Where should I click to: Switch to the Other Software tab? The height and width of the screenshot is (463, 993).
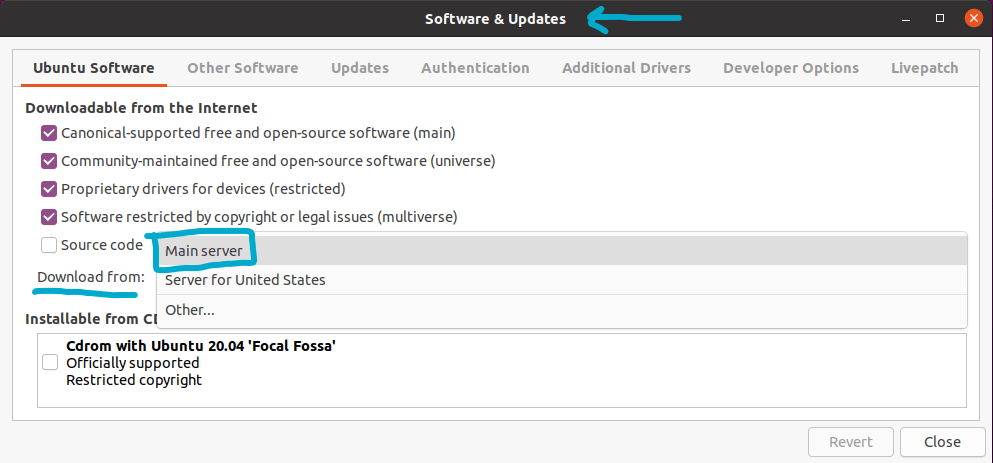click(x=243, y=68)
